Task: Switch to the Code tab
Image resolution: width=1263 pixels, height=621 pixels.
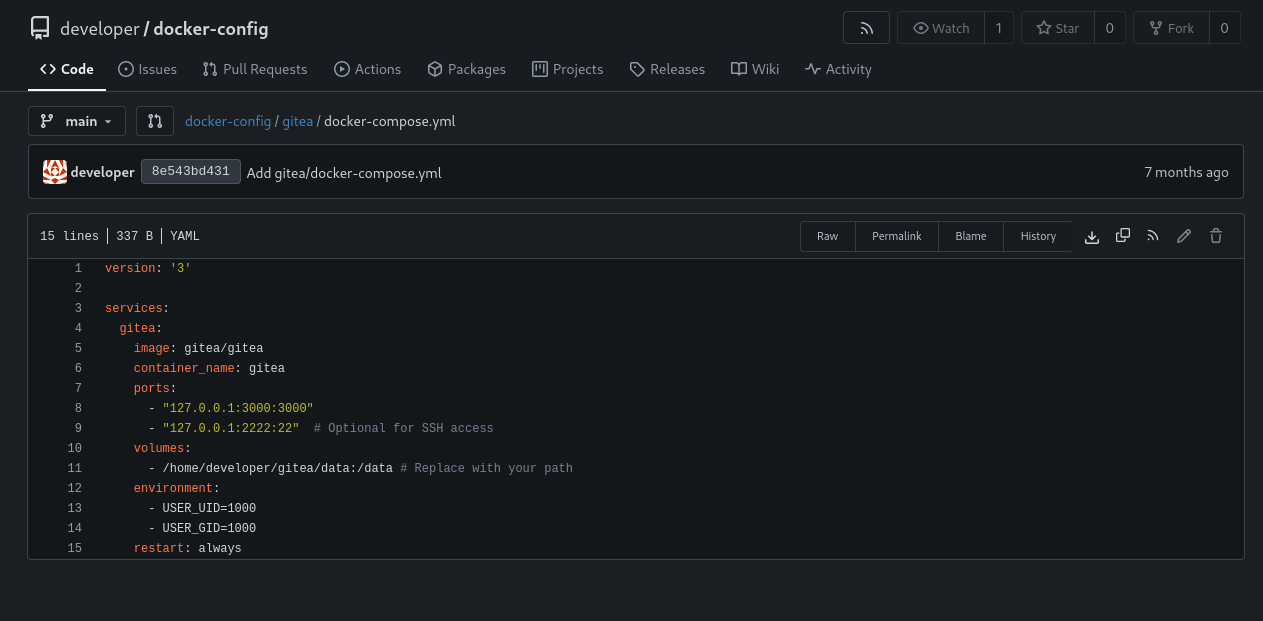Action: [x=67, y=69]
